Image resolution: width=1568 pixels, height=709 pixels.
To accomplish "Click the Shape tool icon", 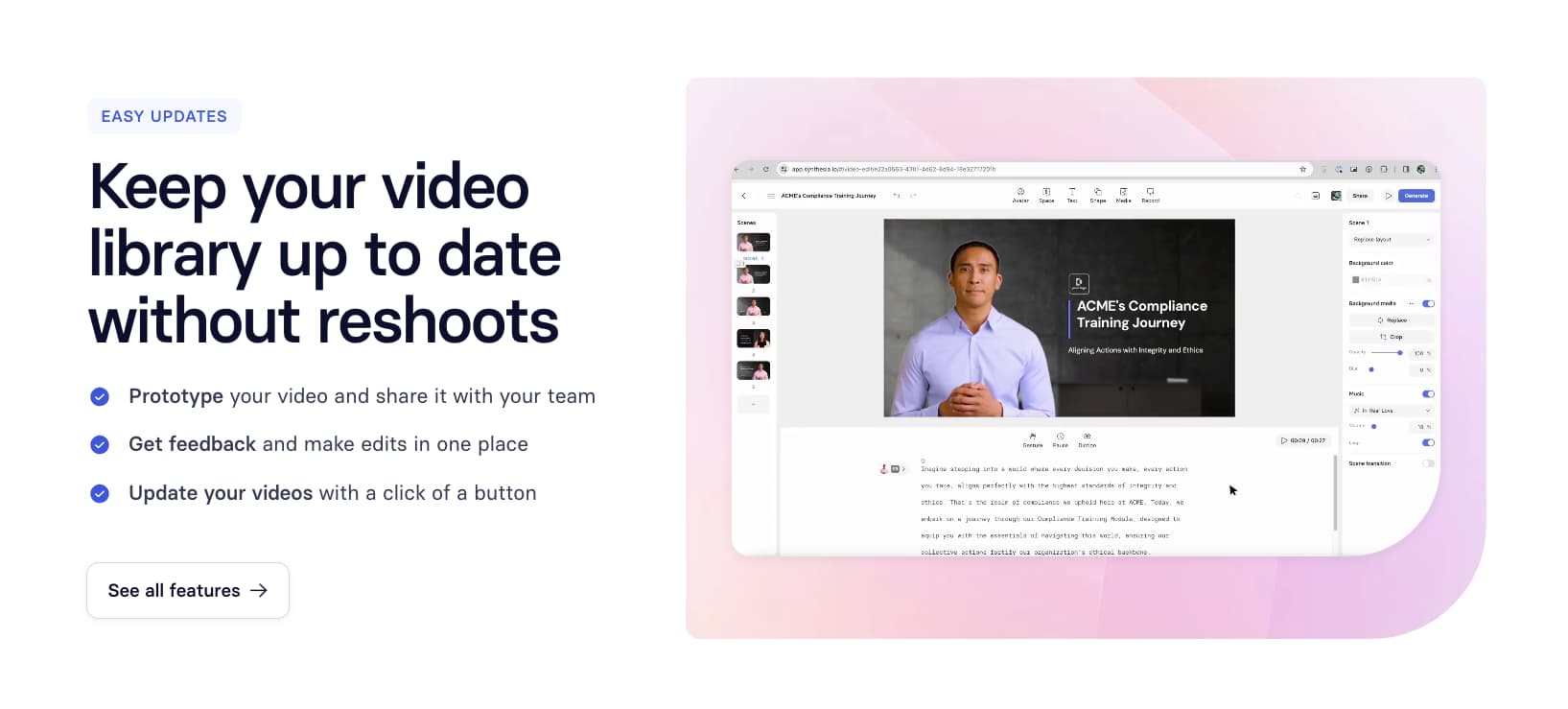I will pos(1097,195).
